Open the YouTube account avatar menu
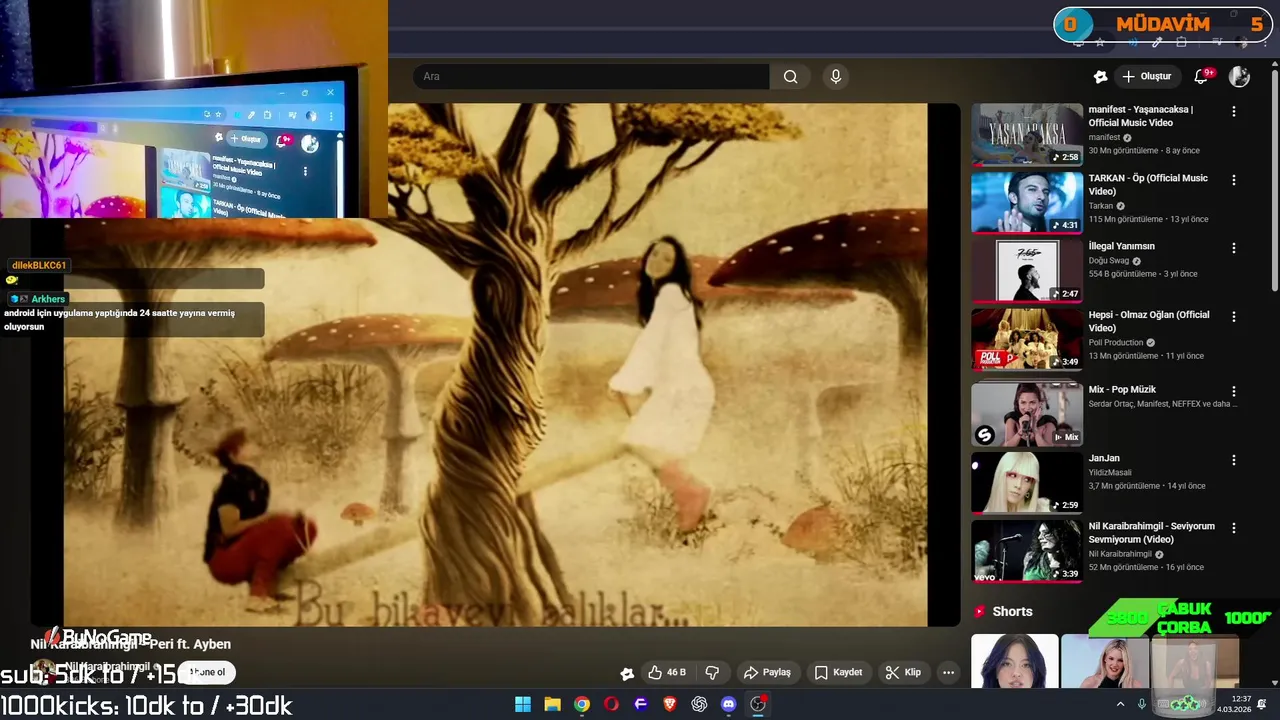 click(1239, 77)
